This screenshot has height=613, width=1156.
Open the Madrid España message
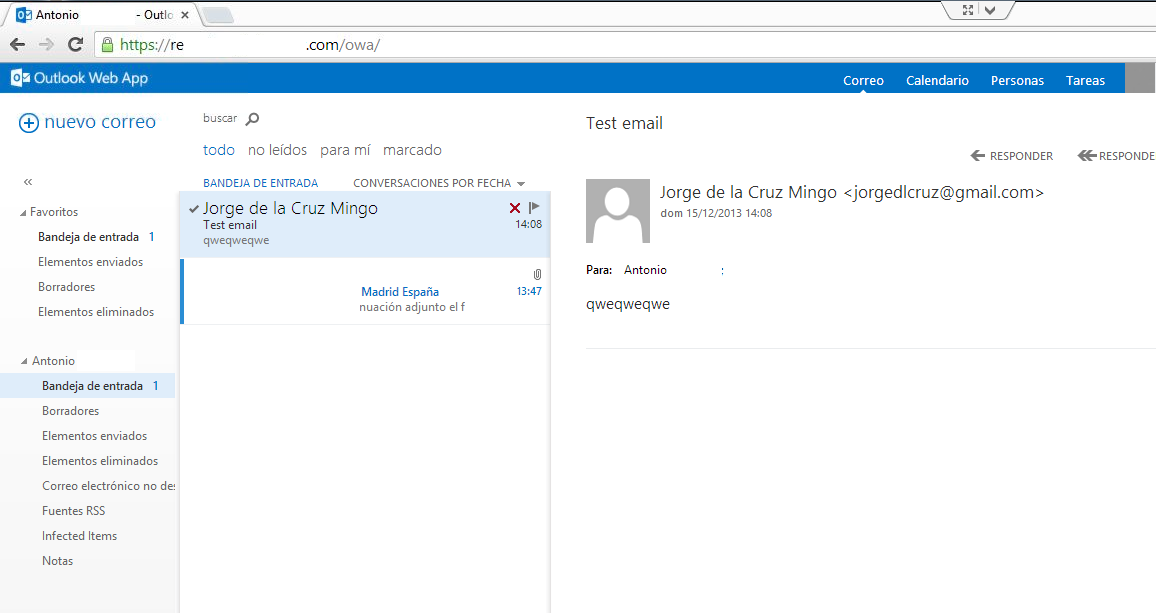366,291
